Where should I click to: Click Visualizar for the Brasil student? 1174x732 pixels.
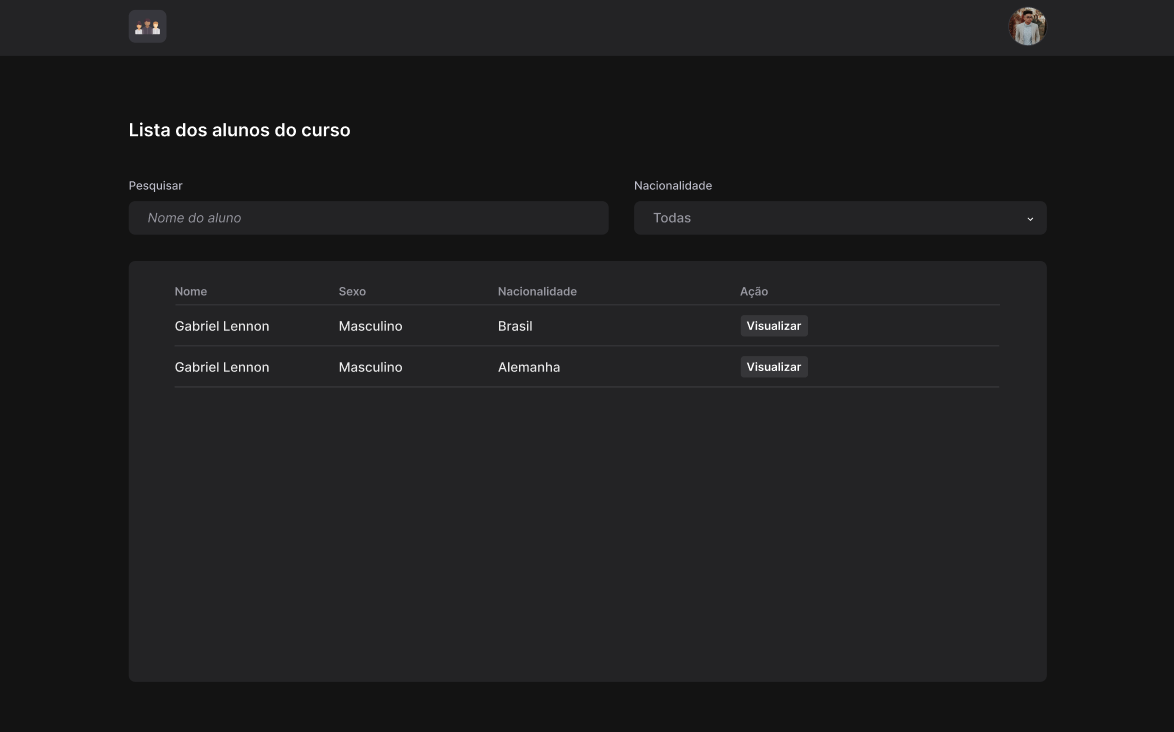tap(773, 325)
